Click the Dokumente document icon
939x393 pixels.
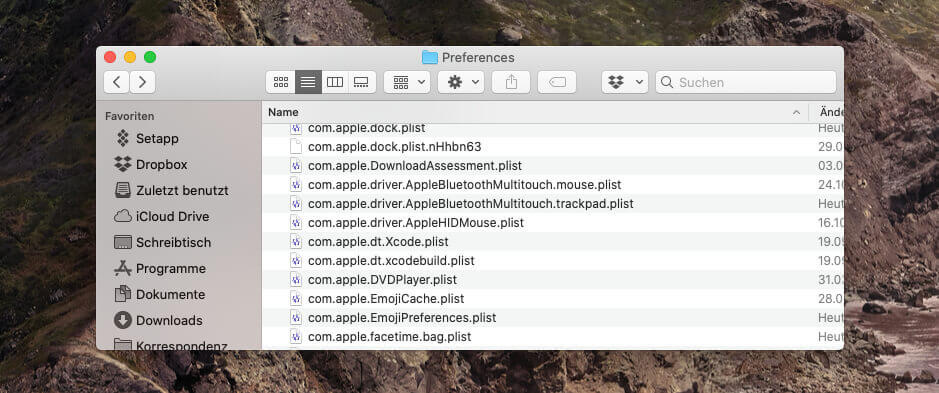click(x=123, y=294)
